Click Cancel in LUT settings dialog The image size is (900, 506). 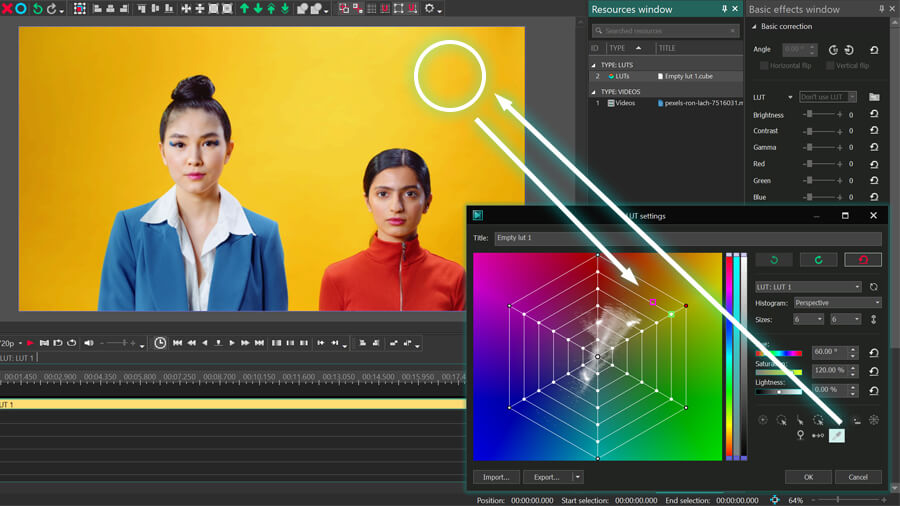(858, 477)
